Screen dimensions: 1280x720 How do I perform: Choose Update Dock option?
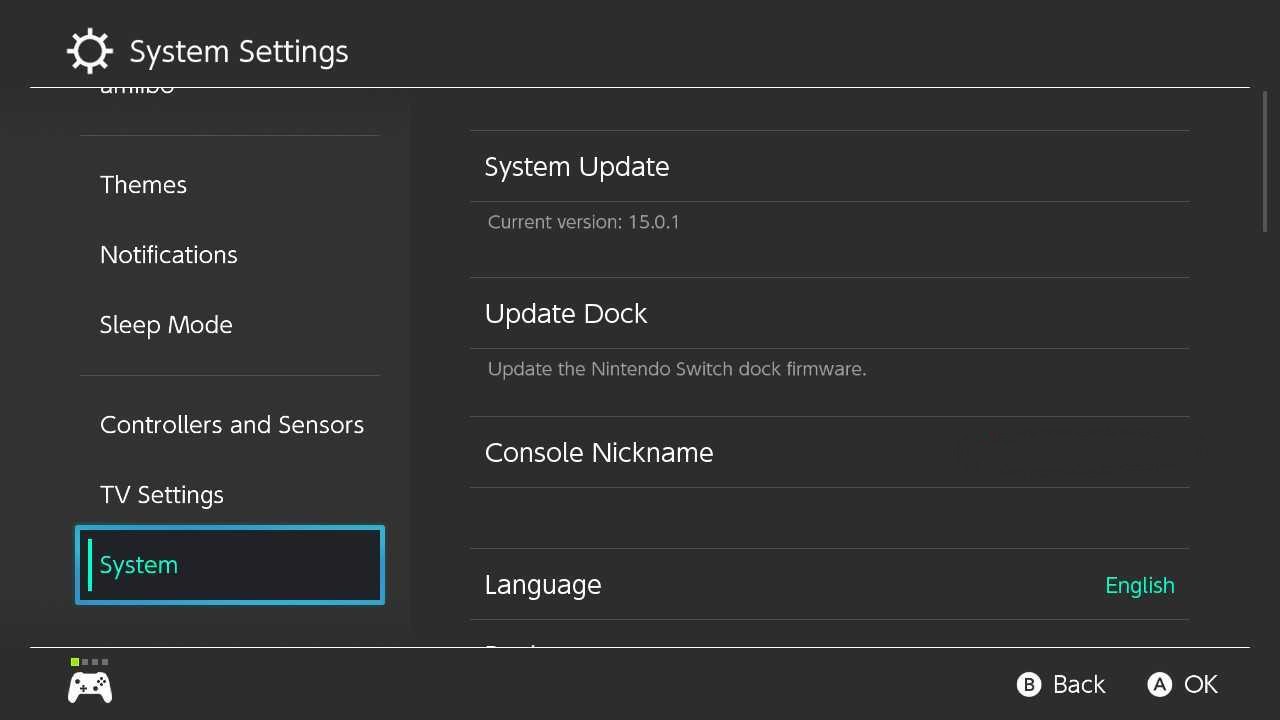[565, 314]
